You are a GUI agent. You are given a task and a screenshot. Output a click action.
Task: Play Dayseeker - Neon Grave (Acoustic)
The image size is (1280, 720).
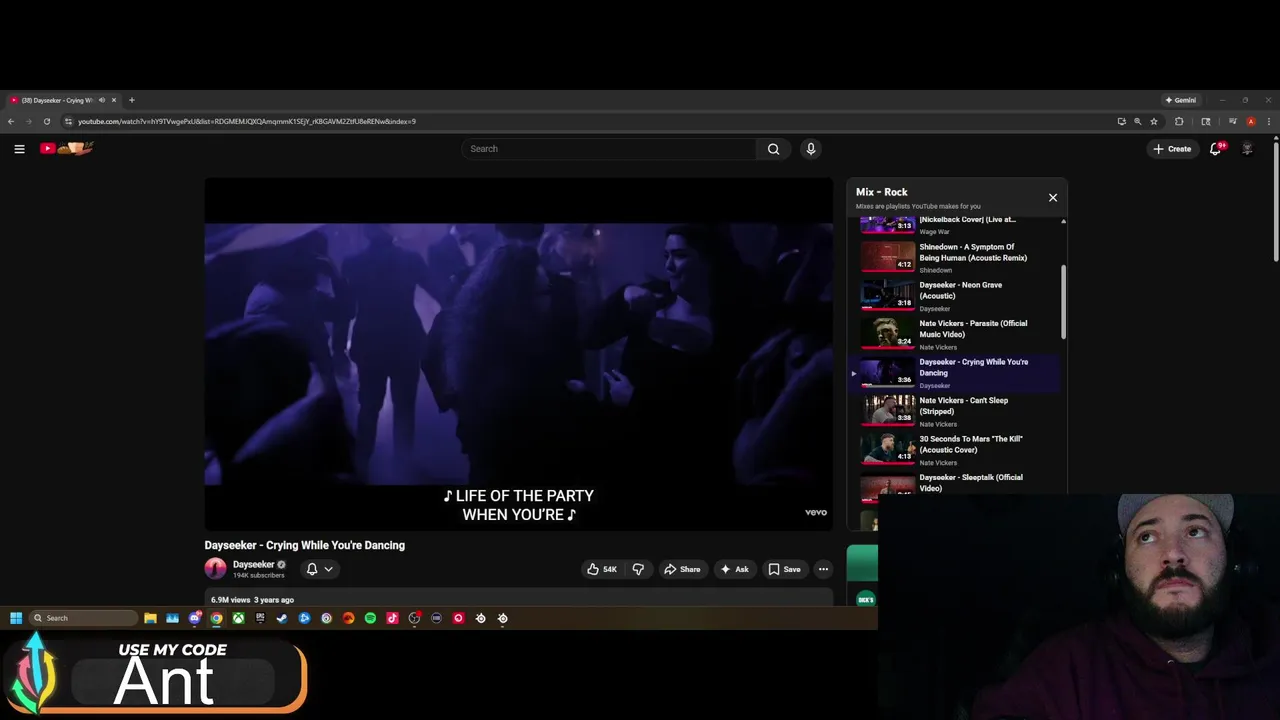point(955,295)
